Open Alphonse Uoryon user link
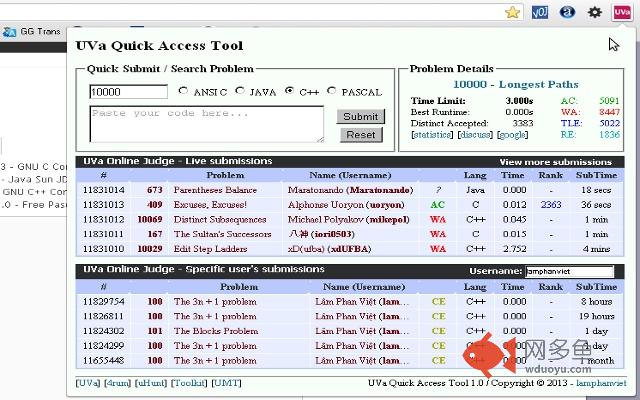Screen dimensions: 640x400 346,205
